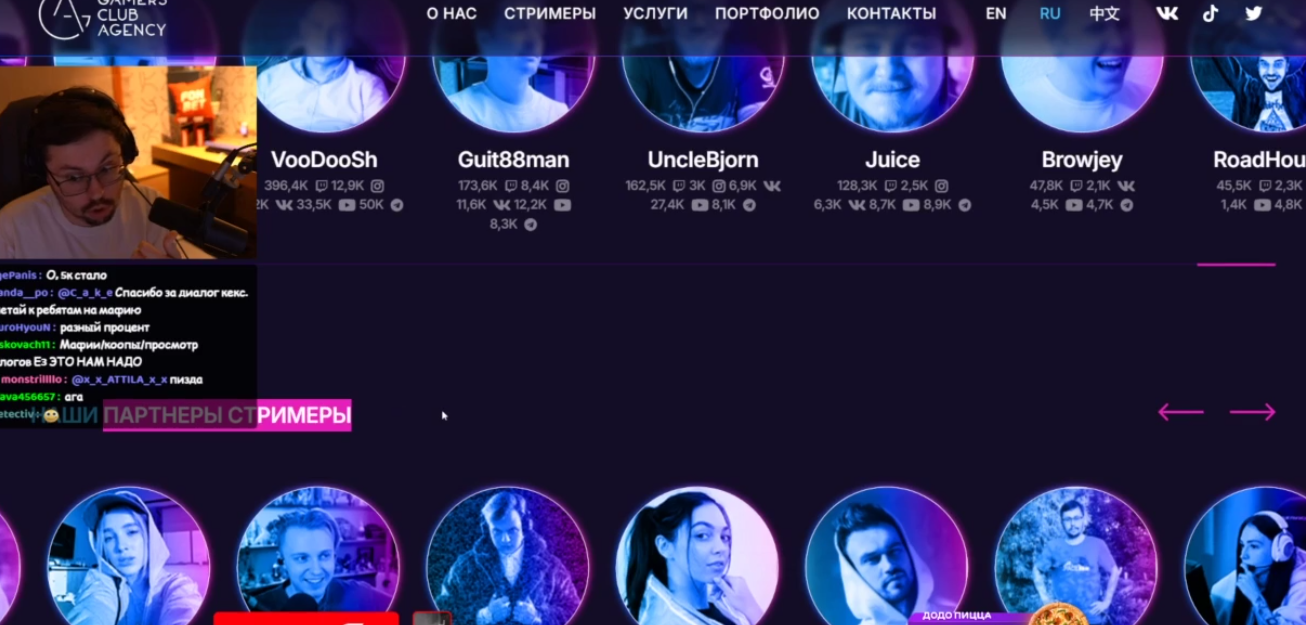Switch language to EN
Screen dimensions: 1306x625
pos(996,14)
